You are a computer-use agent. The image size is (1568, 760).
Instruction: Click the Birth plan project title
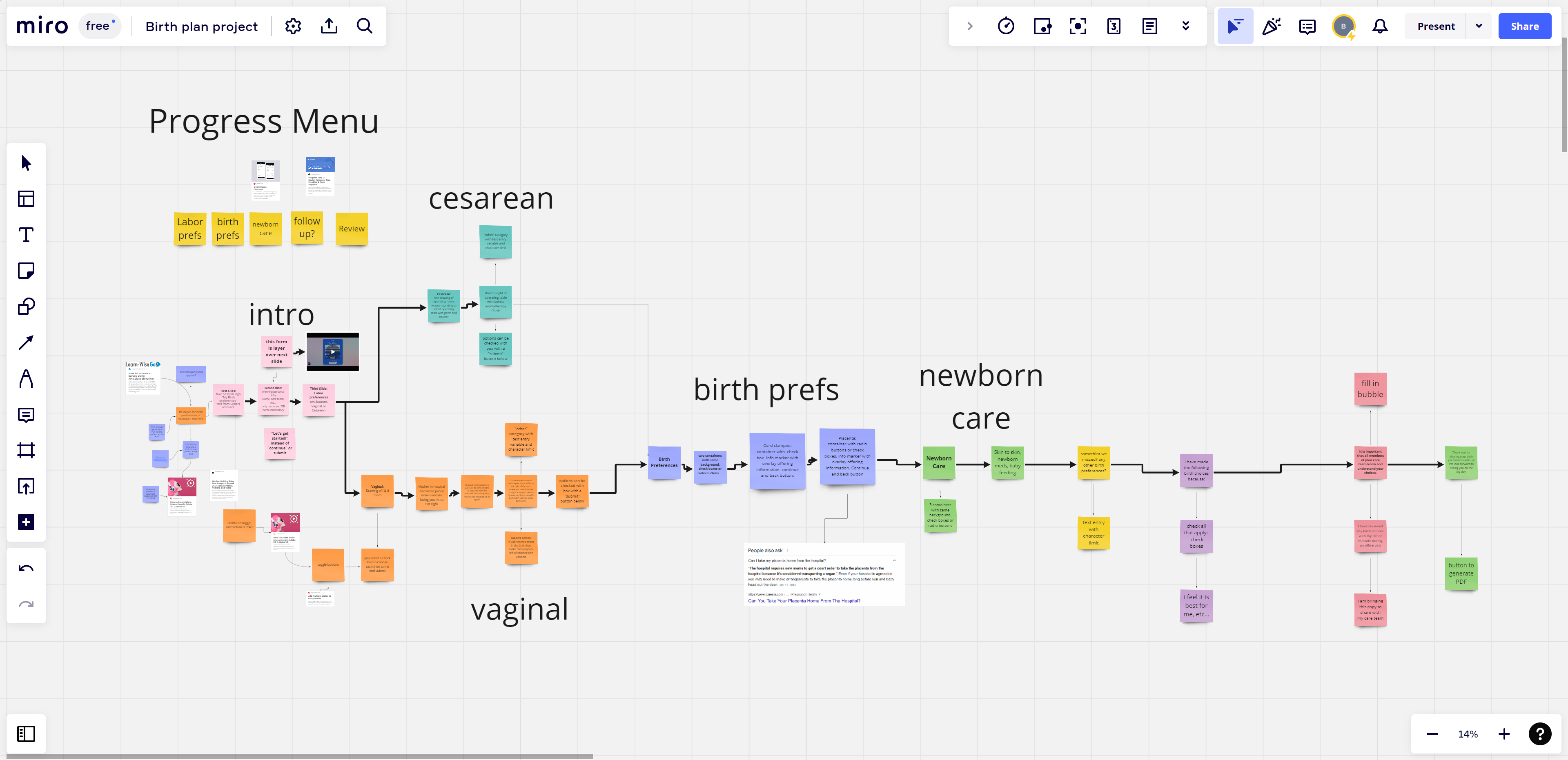[201, 26]
